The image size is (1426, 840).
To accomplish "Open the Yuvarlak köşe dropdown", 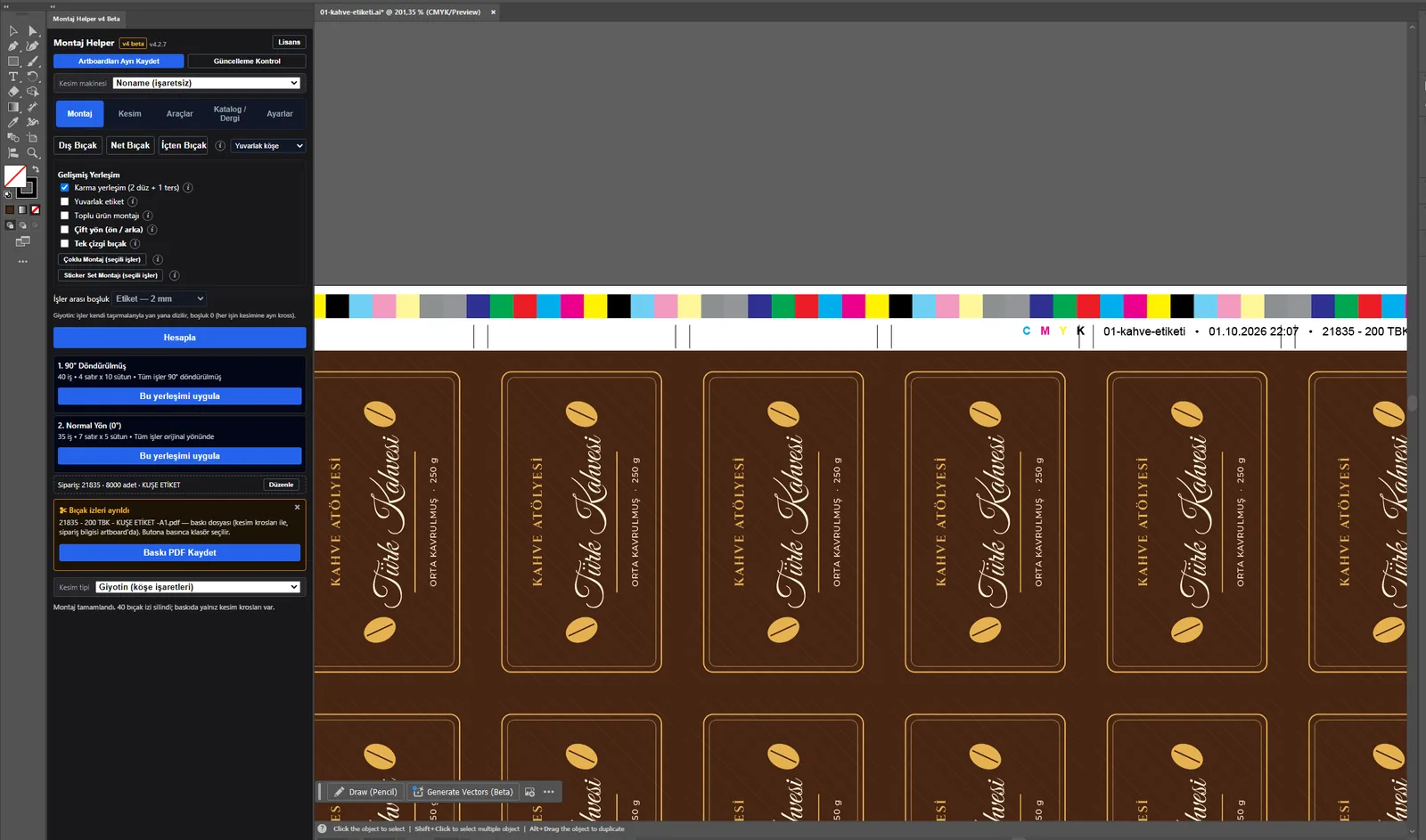I will (x=268, y=145).
